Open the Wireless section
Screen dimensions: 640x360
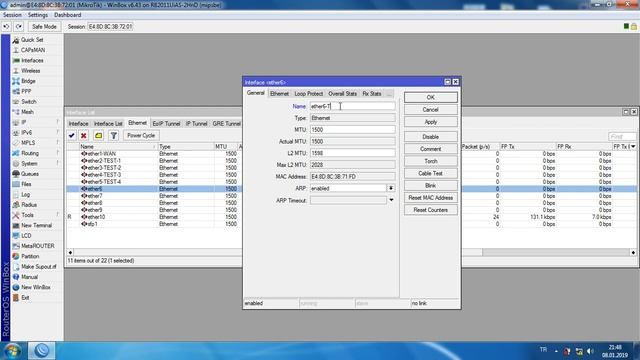[x=31, y=71]
